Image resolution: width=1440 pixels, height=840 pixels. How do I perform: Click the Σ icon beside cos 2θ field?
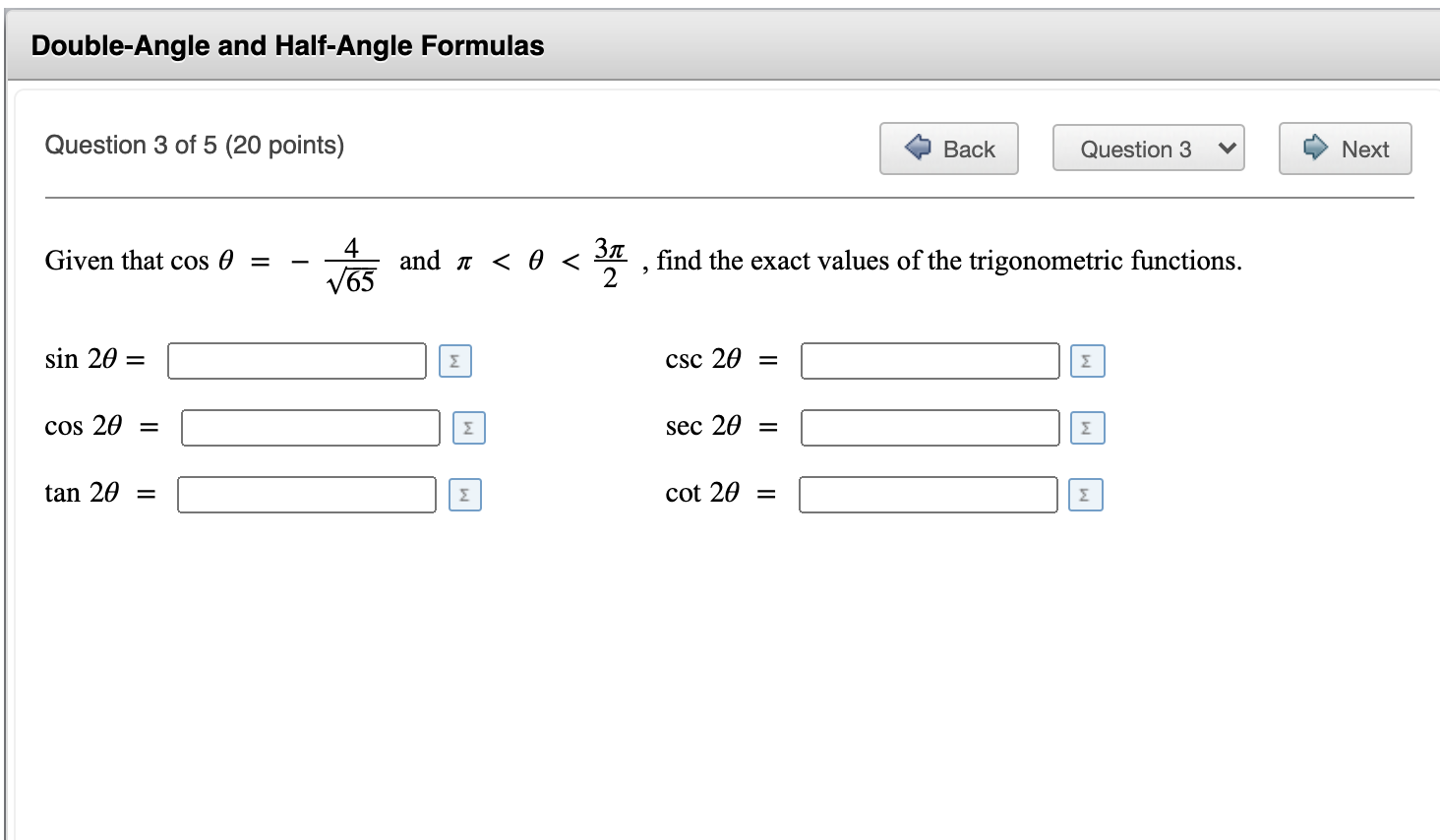468,428
